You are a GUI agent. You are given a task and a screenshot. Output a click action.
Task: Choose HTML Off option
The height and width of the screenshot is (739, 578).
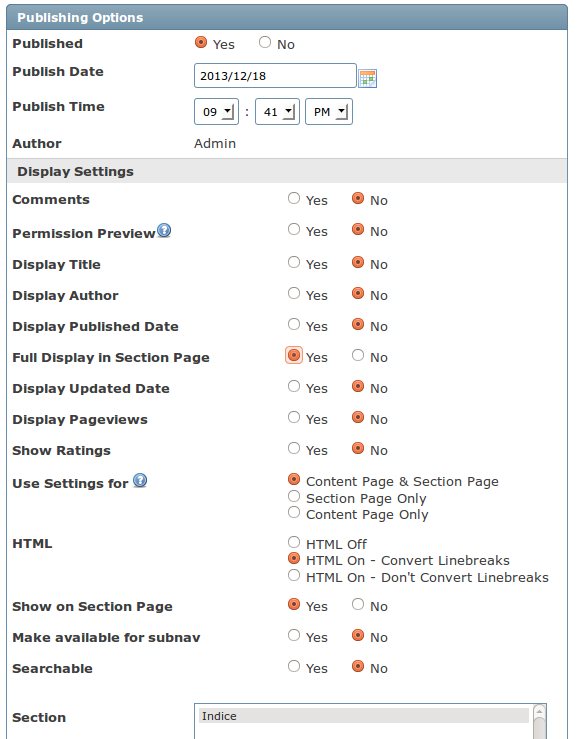[x=294, y=542]
